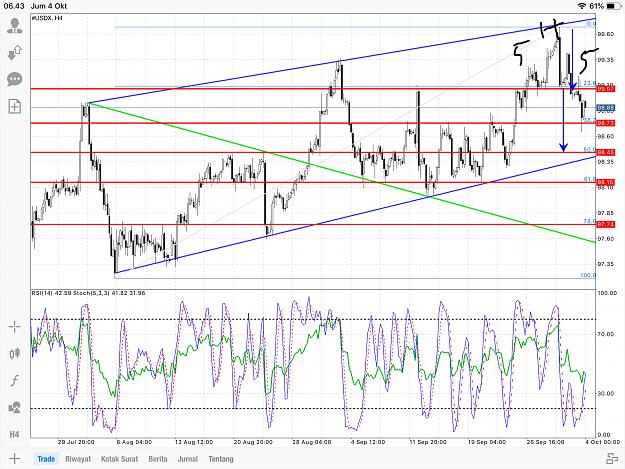Click the current price 98.88 label
This screenshot has height=469, width=625.
(x=605, y=108)
